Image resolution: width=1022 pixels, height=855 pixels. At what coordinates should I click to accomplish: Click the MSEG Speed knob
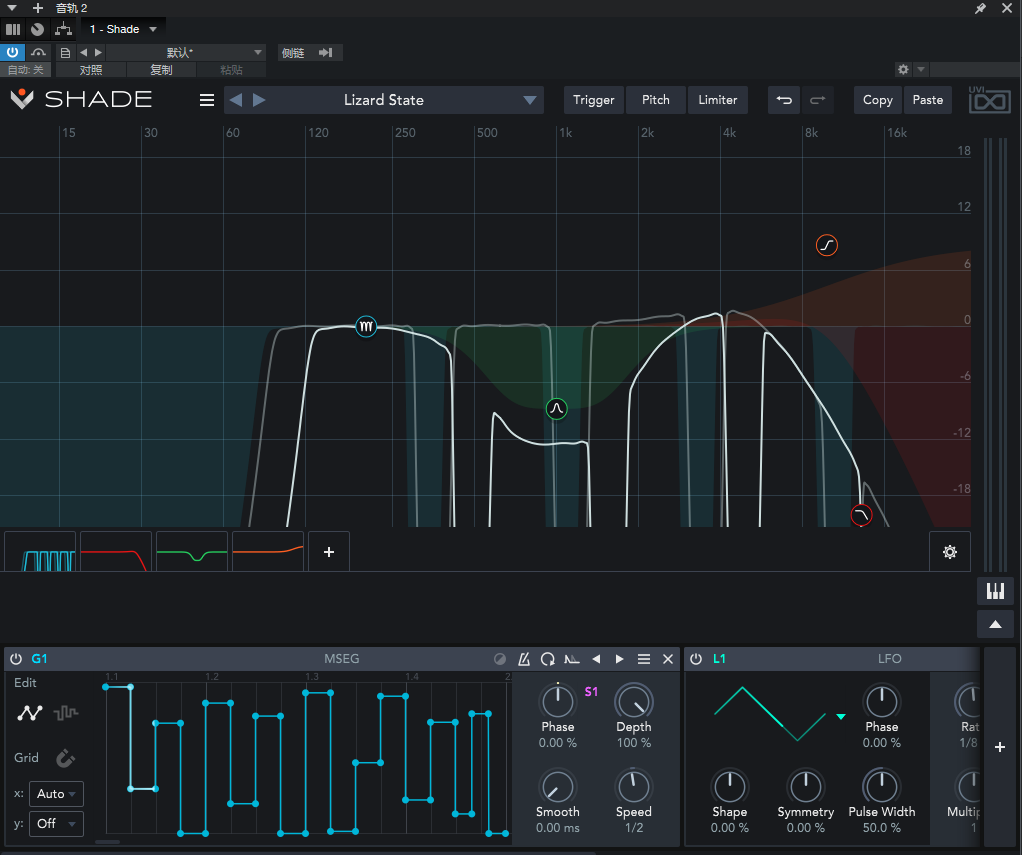tap(634, 787)
